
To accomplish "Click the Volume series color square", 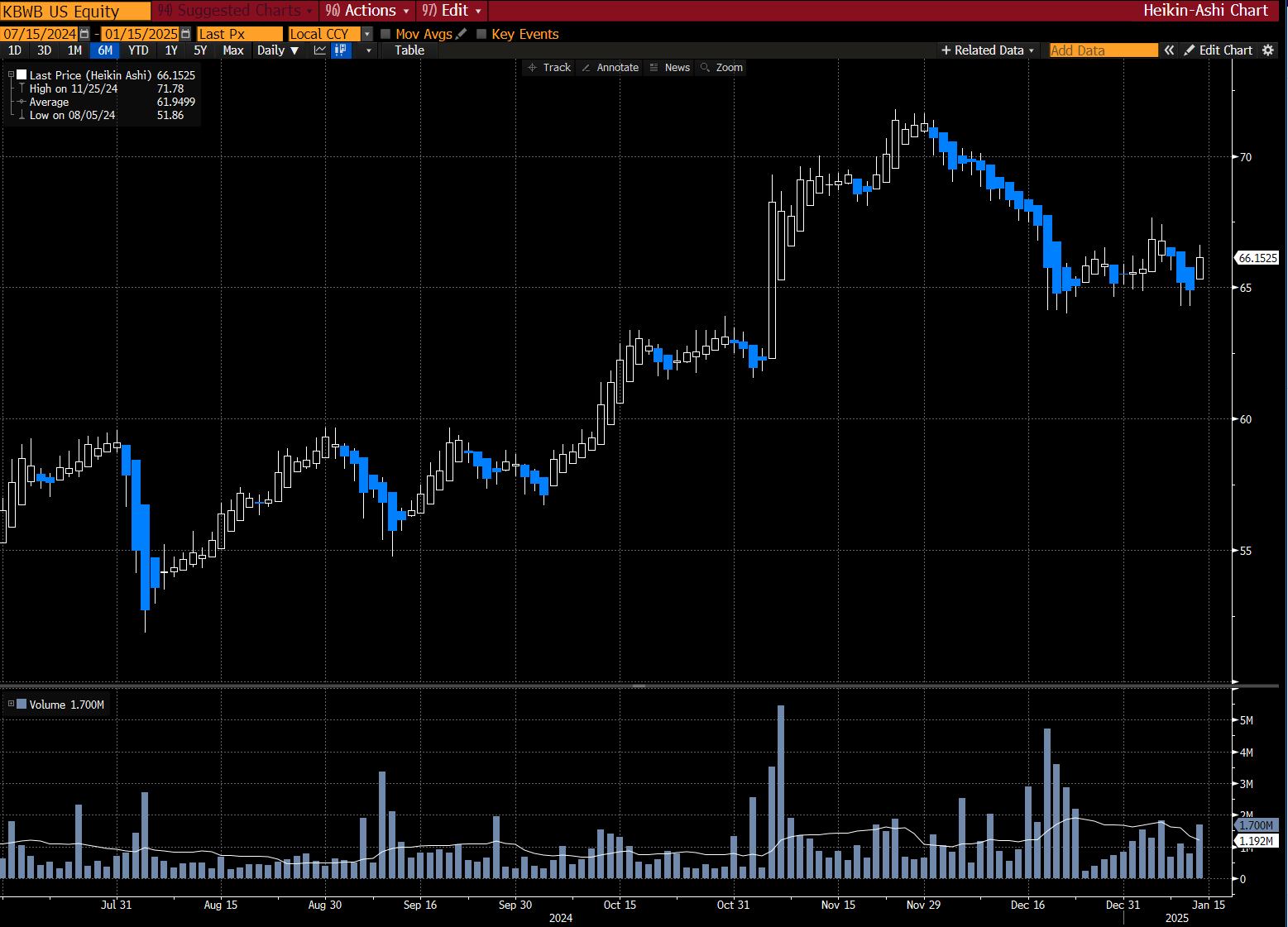I will [x=22, y=705].
